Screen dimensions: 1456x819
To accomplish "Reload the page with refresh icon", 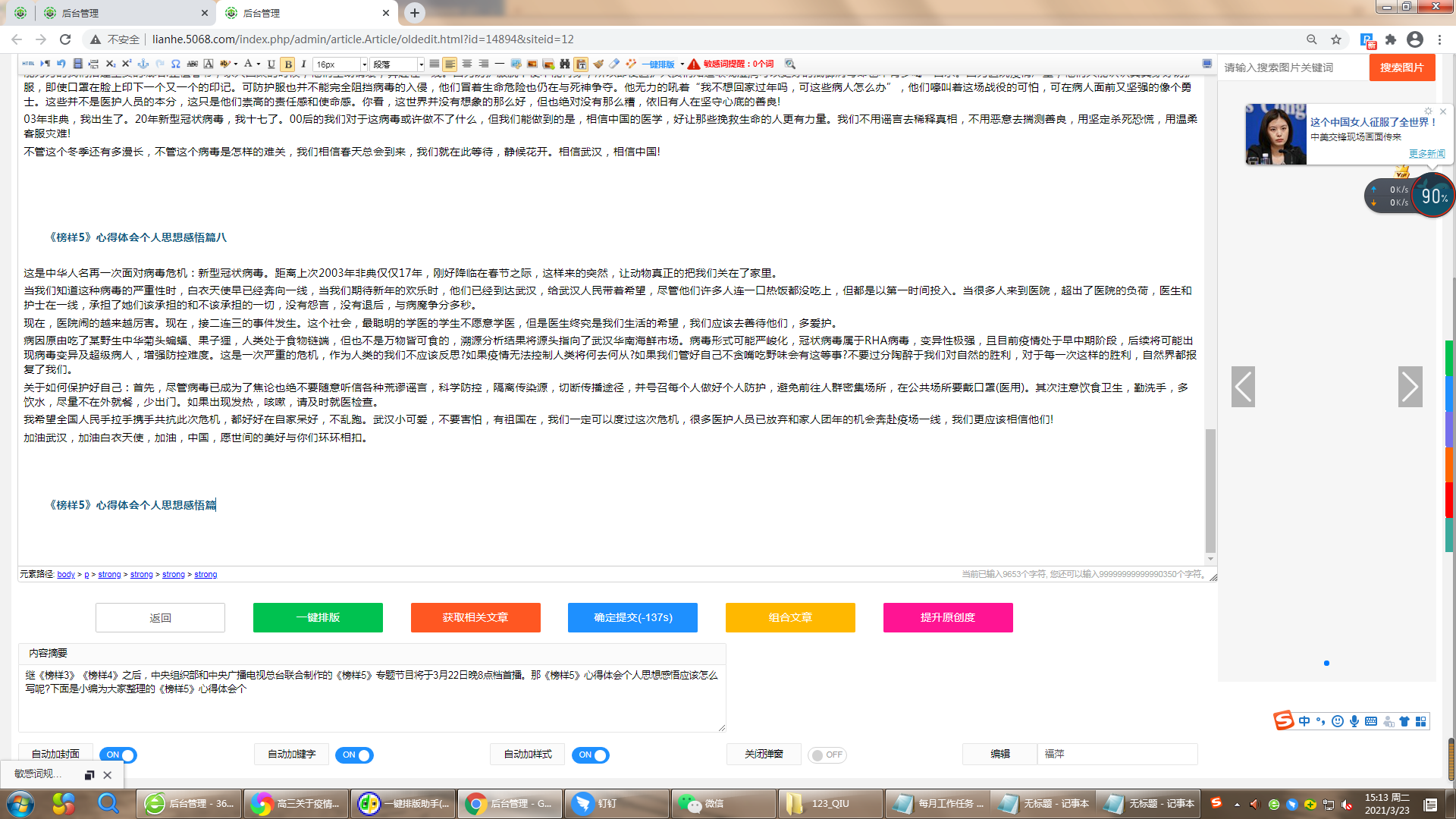I will [x=65, y=39].
